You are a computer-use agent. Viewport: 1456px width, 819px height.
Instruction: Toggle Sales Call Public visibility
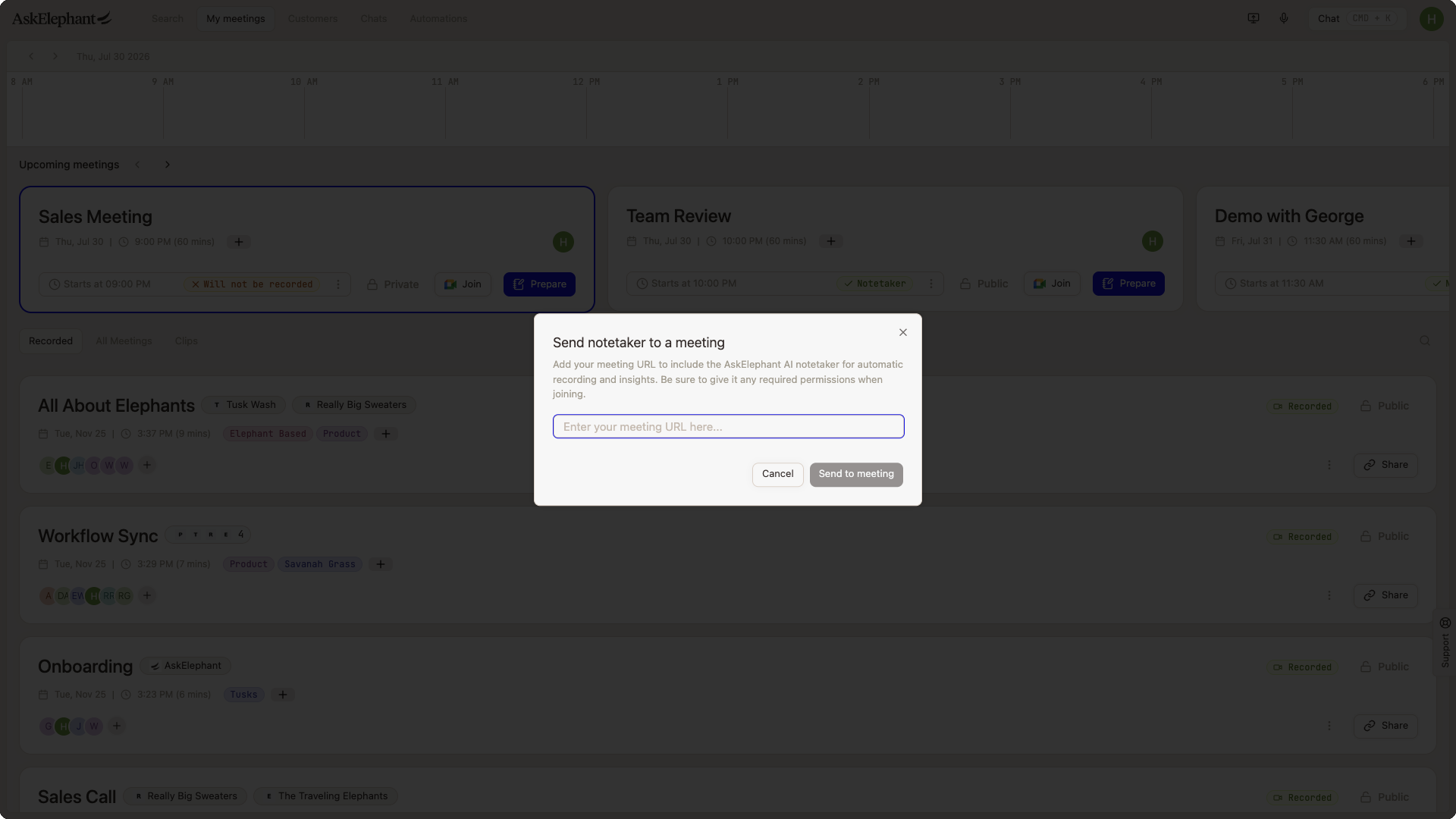[x=1385, y=798]
